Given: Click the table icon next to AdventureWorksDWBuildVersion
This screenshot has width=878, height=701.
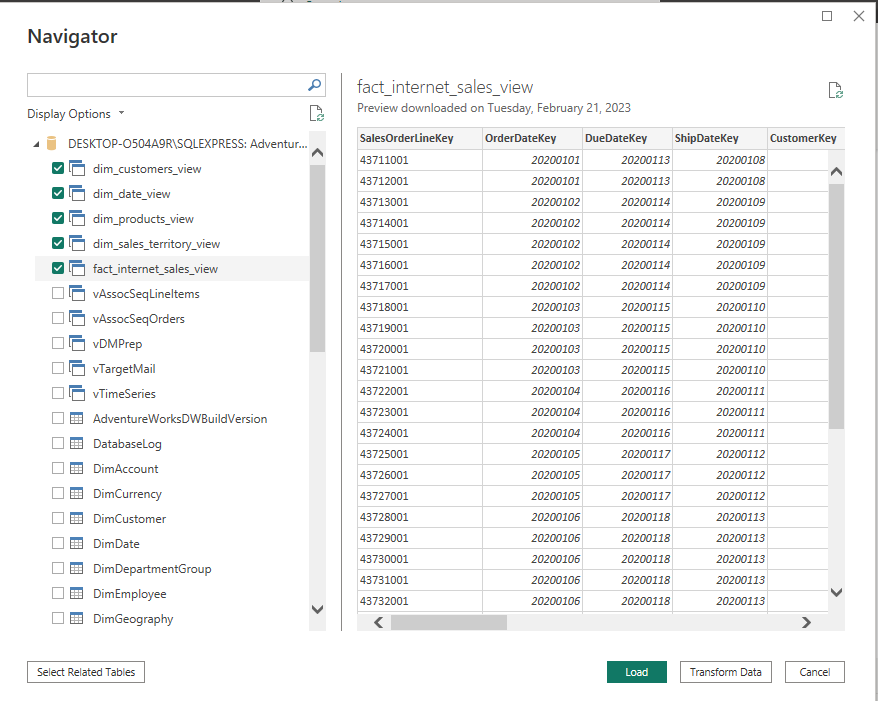Looking at the screenshot, I should pos(77,418).
